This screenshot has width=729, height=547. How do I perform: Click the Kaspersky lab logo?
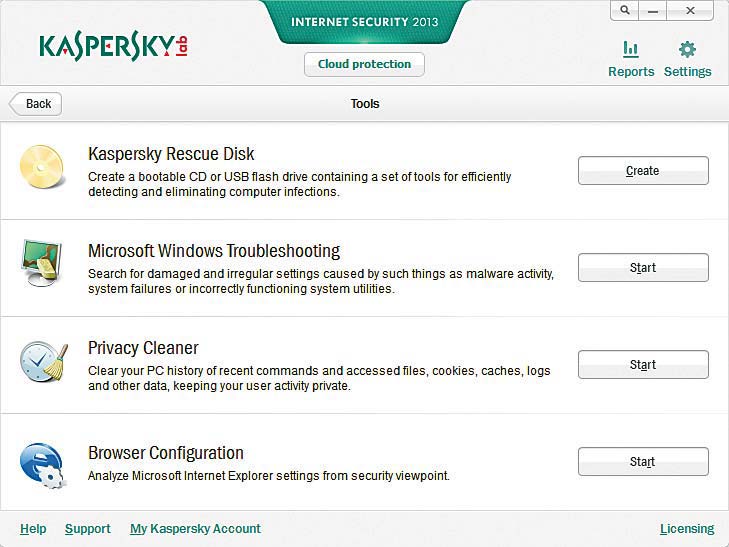pos(114,46)
